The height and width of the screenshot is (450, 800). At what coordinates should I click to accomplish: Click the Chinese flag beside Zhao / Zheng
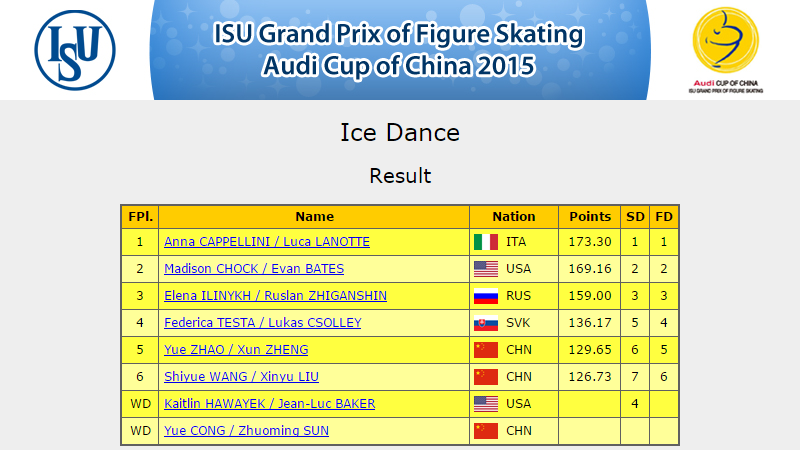[486, 350]
